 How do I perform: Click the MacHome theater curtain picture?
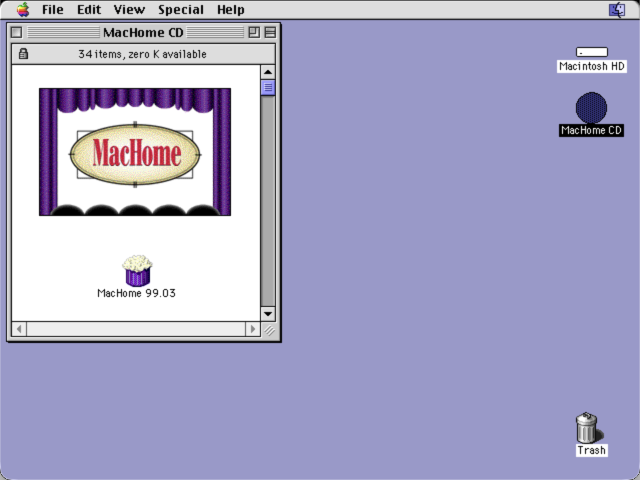135,152
